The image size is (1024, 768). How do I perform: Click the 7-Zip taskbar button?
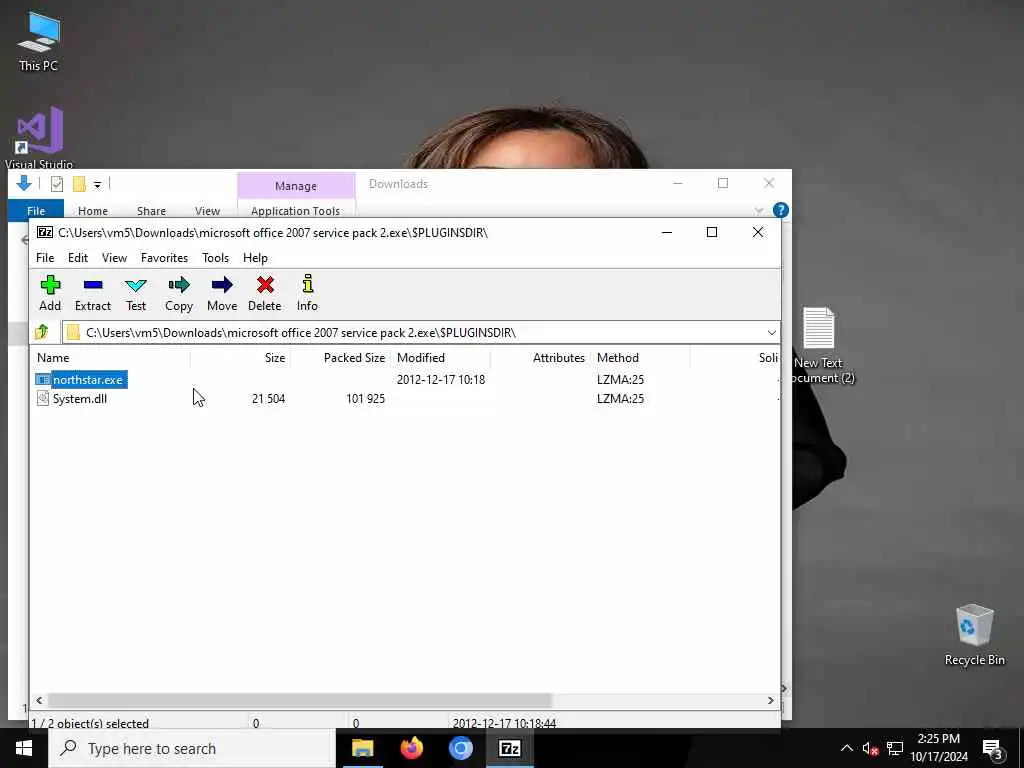point(509,748)
